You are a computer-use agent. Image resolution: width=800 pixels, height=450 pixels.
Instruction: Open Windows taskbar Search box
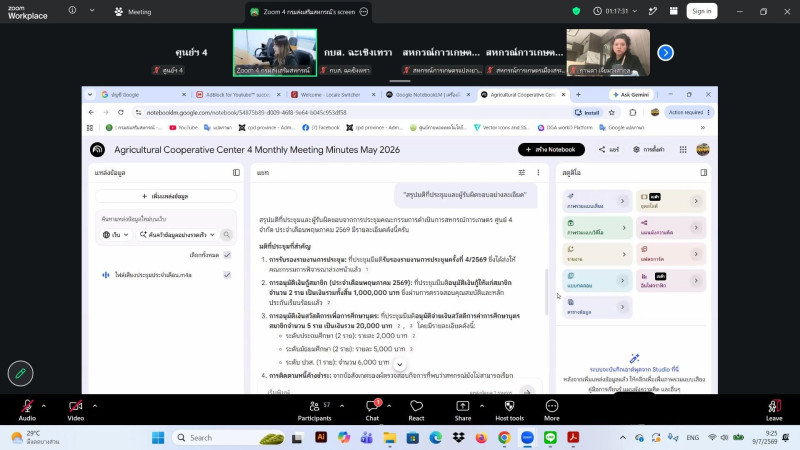point(229,438)
